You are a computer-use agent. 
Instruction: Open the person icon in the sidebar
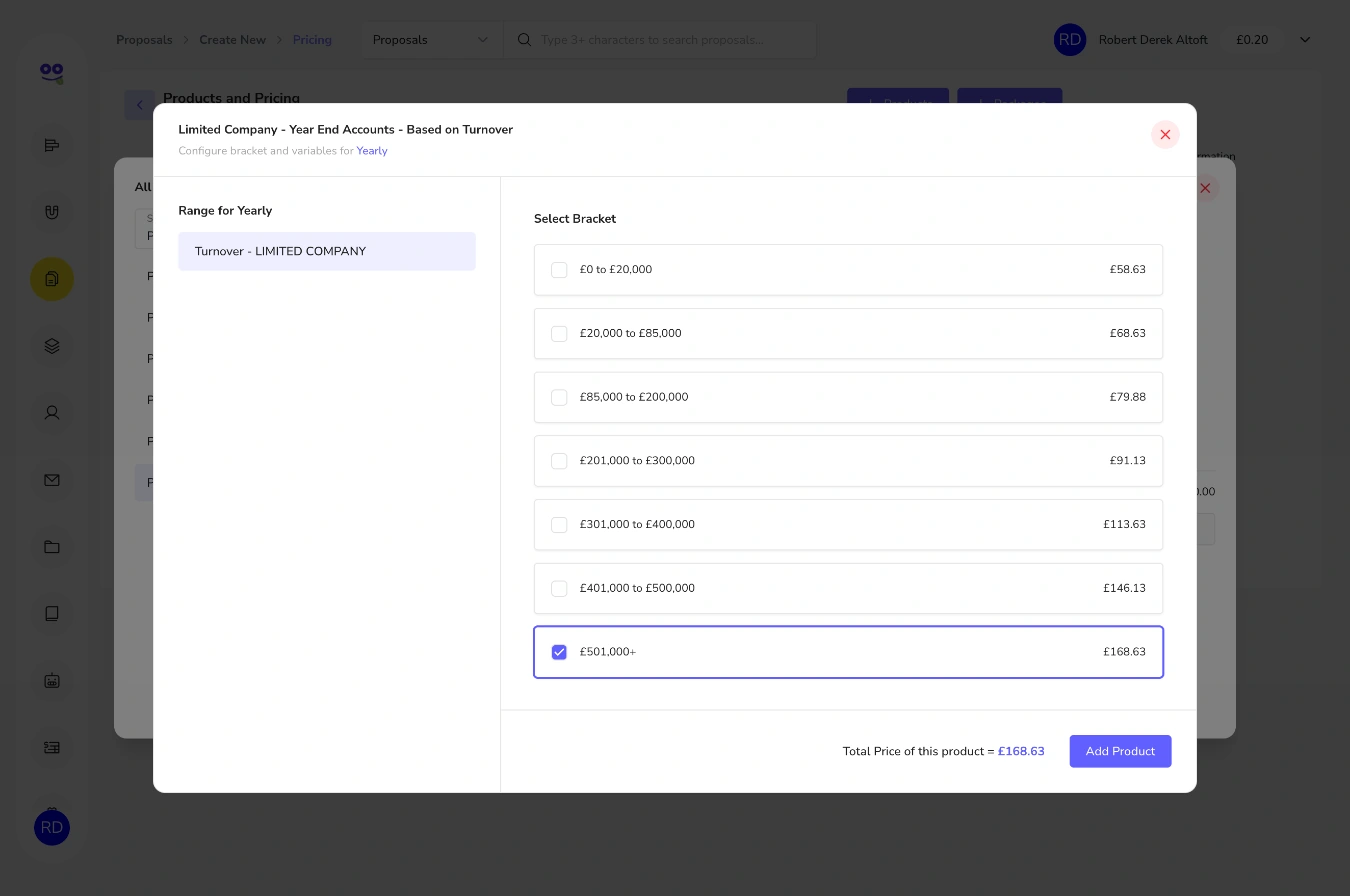(52, 413)
